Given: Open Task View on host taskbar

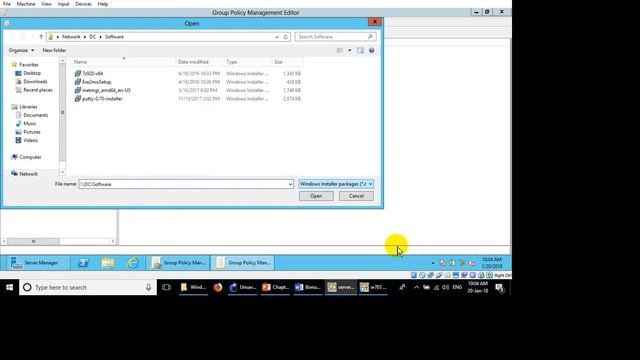Looking at the screenshot, I should click(166, 287).
